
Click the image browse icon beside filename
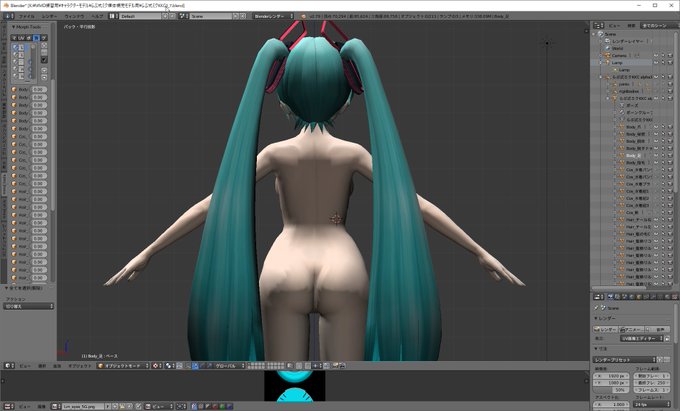(x=56, y=406)
